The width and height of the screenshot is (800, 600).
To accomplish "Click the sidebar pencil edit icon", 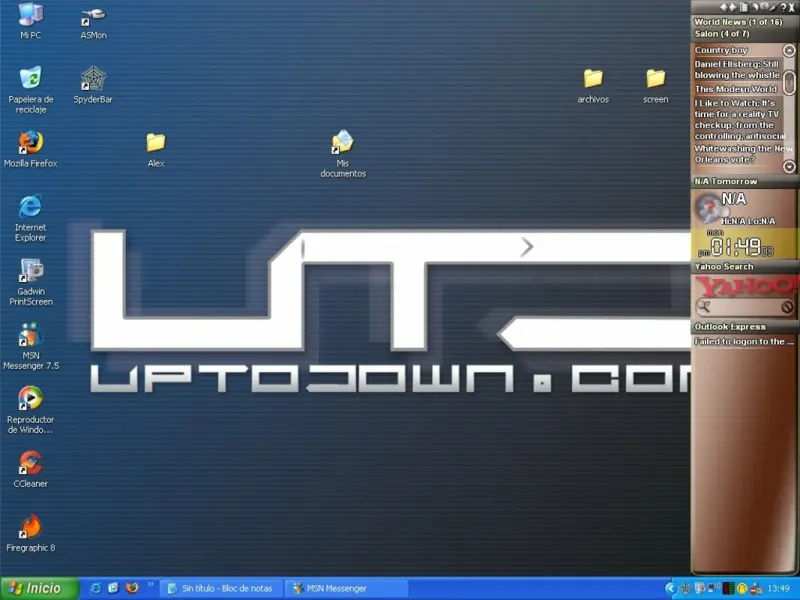I will click(x=774, y=7).
